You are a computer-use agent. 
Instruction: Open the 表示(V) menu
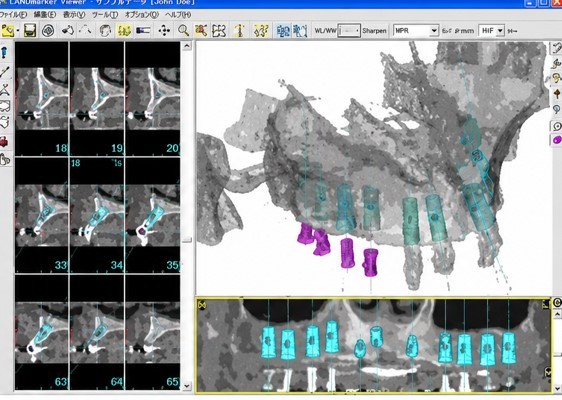pyautogui.click(x=74, y=15)
